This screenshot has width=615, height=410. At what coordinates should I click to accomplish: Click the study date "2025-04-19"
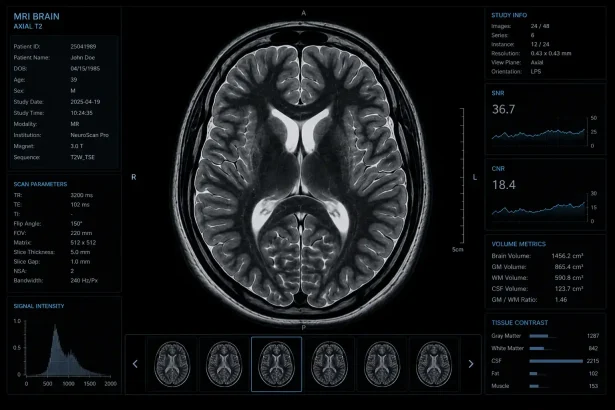tap(85, 102)
